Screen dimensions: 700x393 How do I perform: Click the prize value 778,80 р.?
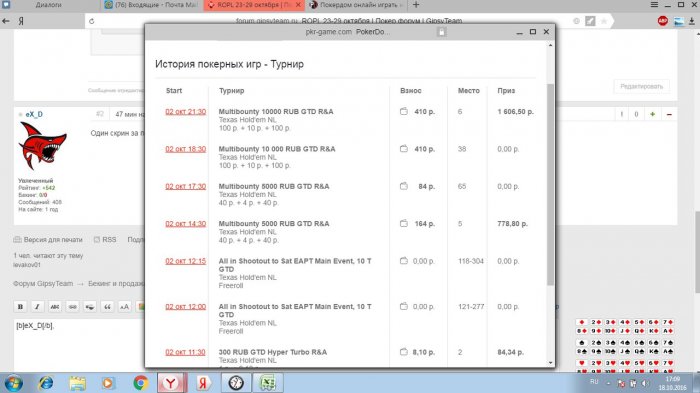(512, 224)
